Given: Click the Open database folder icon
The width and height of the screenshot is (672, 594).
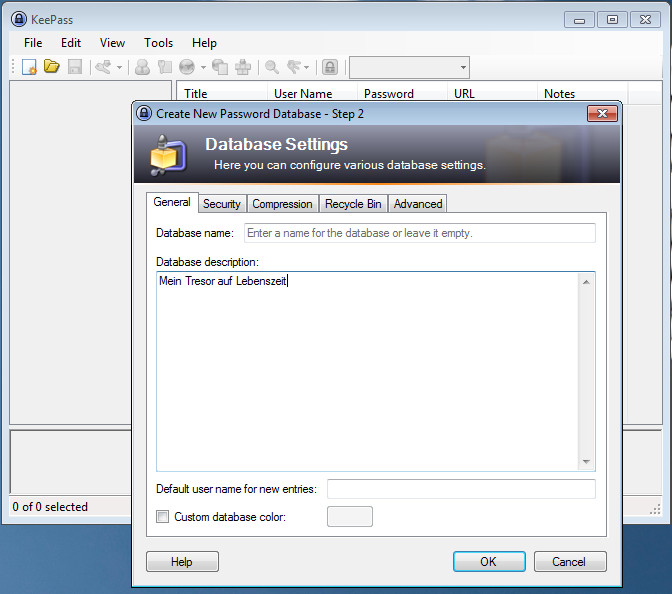Looking at the screenshot, I should tap(52, 66).
